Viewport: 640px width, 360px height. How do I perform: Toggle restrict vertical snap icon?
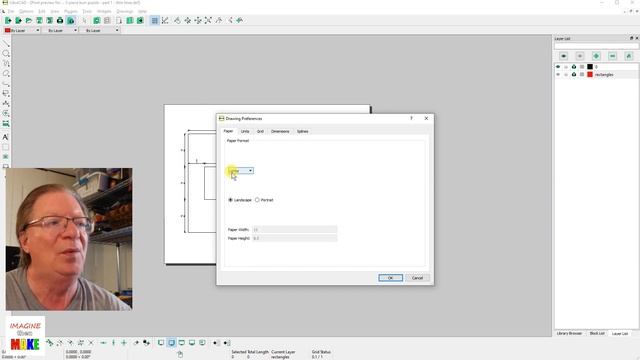(x=113, y=343)
